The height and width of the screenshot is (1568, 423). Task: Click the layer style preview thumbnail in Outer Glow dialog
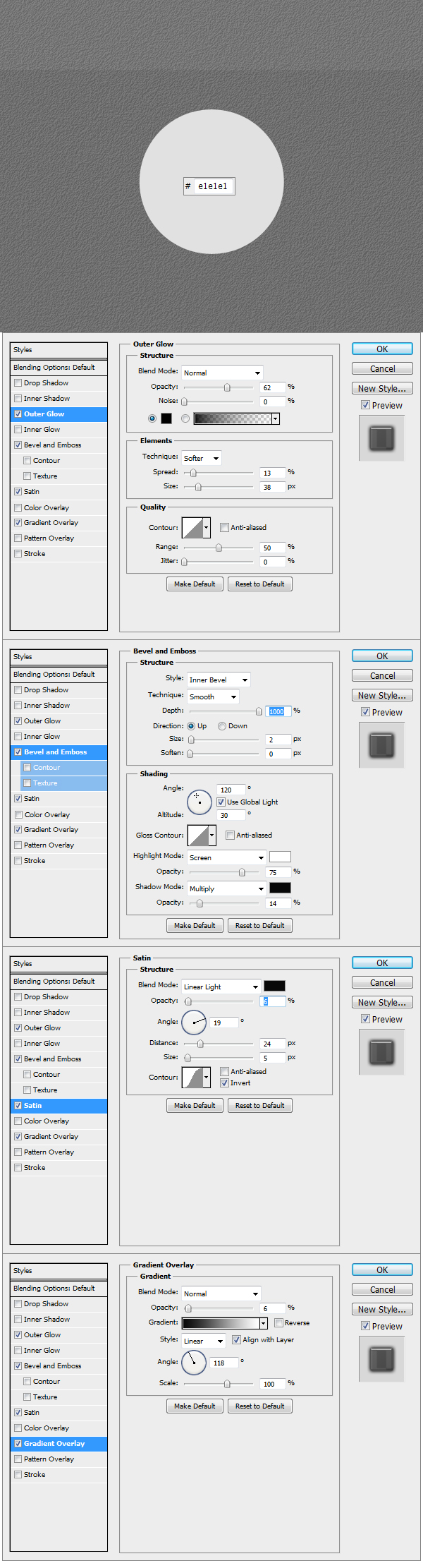(x=381, y=438)
